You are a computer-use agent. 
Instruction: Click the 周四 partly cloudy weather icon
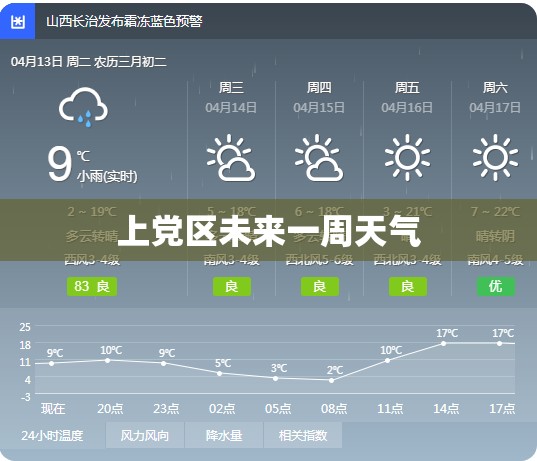[x=319, y=158]
